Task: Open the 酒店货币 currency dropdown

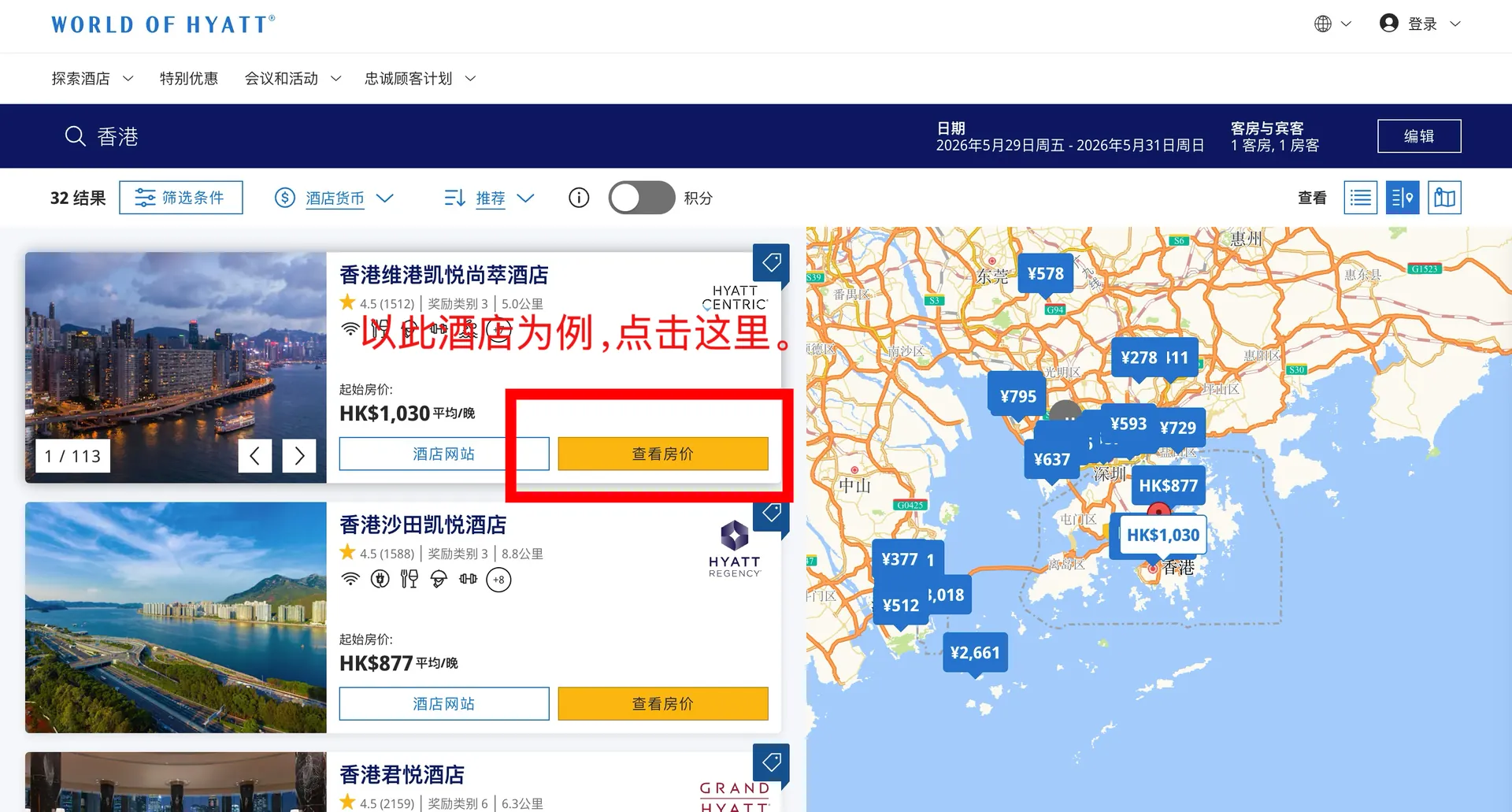Action: [349, 198]
